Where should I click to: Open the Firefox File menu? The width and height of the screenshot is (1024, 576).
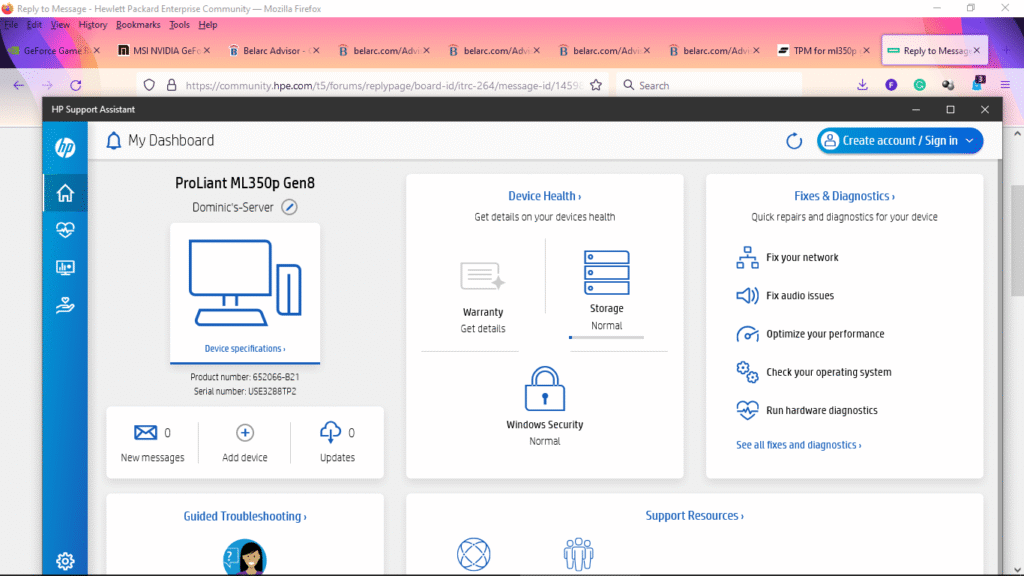coord(11,25)
